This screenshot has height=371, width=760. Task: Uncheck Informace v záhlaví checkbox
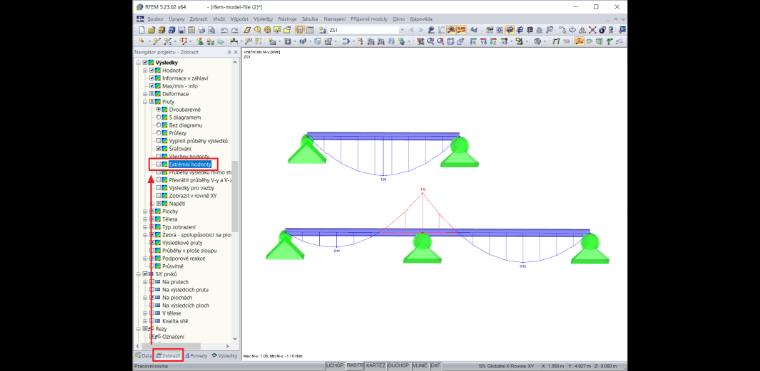point(152,78)
